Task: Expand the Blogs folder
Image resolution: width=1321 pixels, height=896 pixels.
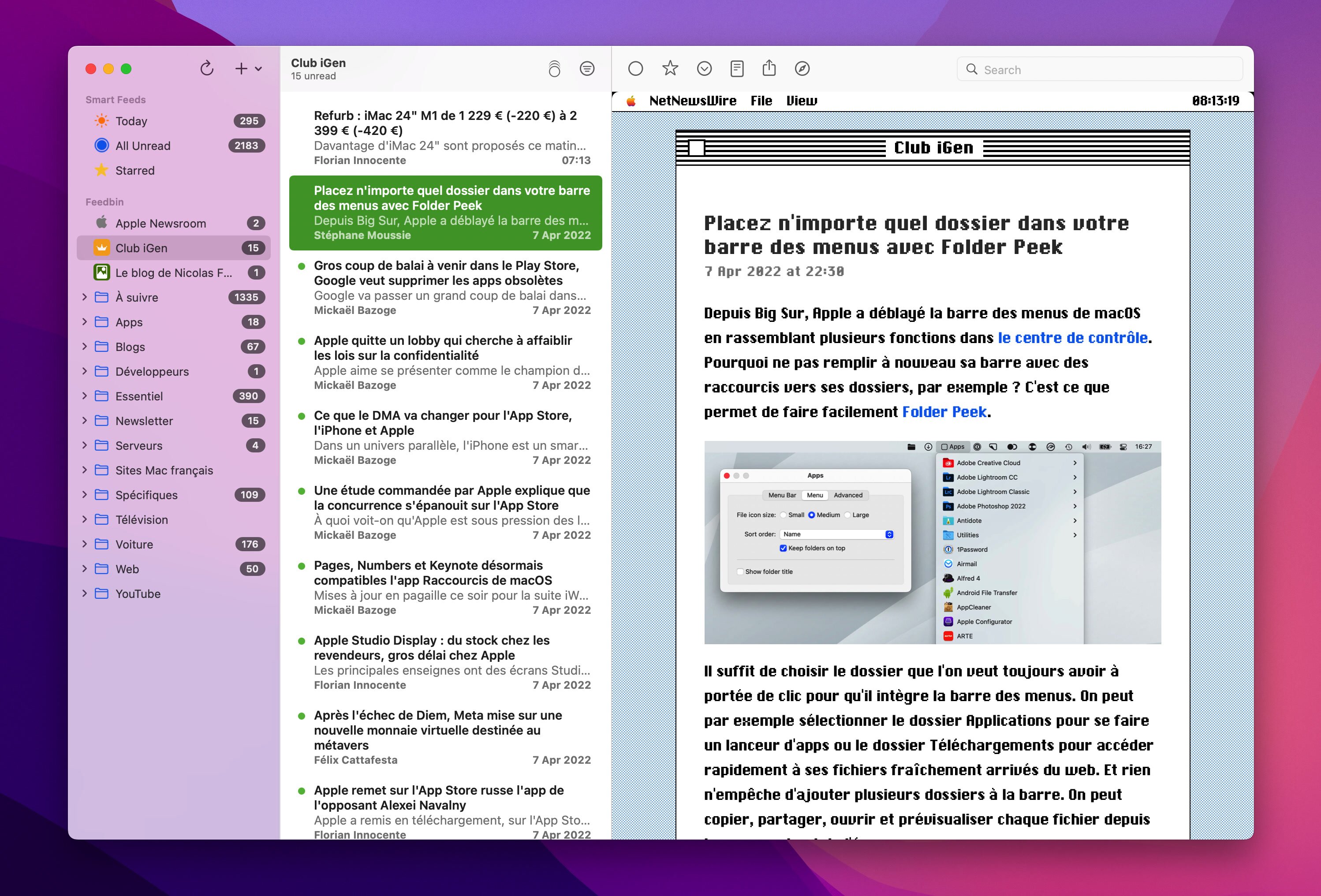Action: (85, 346)
